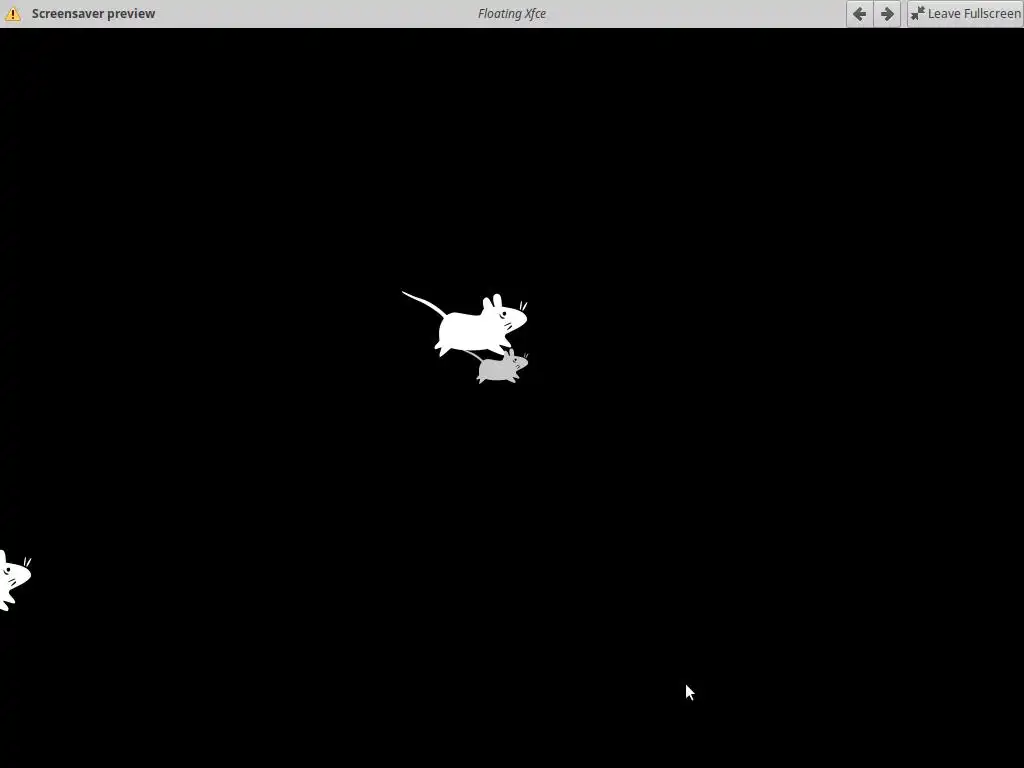
Task: Click the Floating Xfce title text
Action: pos(512,14)
